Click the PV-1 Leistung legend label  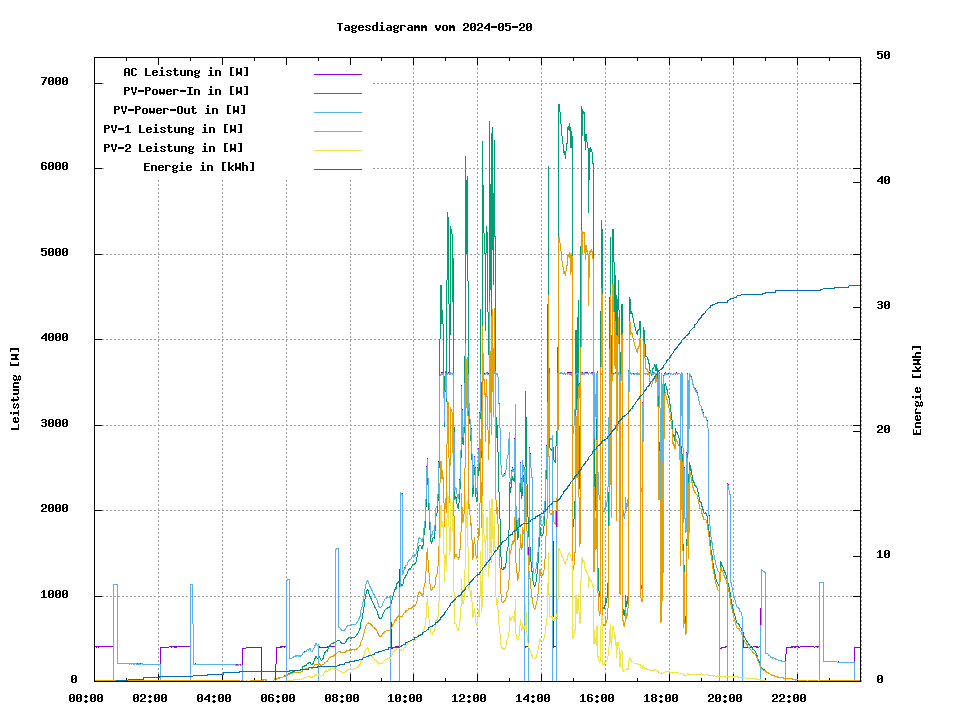[x=173, y=129]
